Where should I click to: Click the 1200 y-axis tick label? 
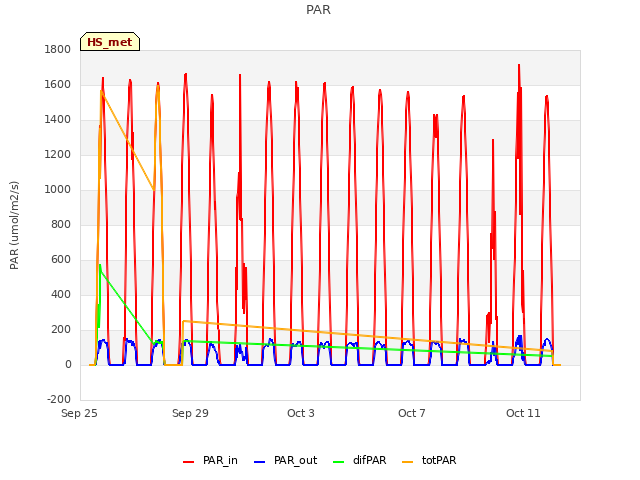[x=58, y=154]
